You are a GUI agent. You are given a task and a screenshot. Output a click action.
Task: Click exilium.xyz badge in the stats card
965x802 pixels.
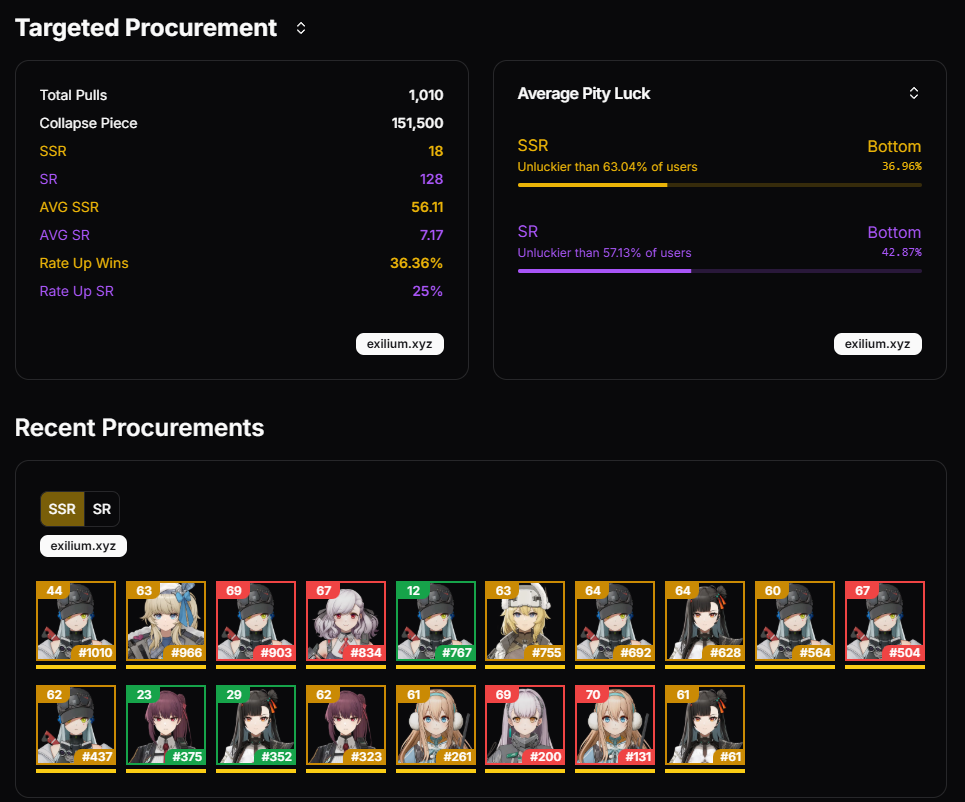point(400,344)
